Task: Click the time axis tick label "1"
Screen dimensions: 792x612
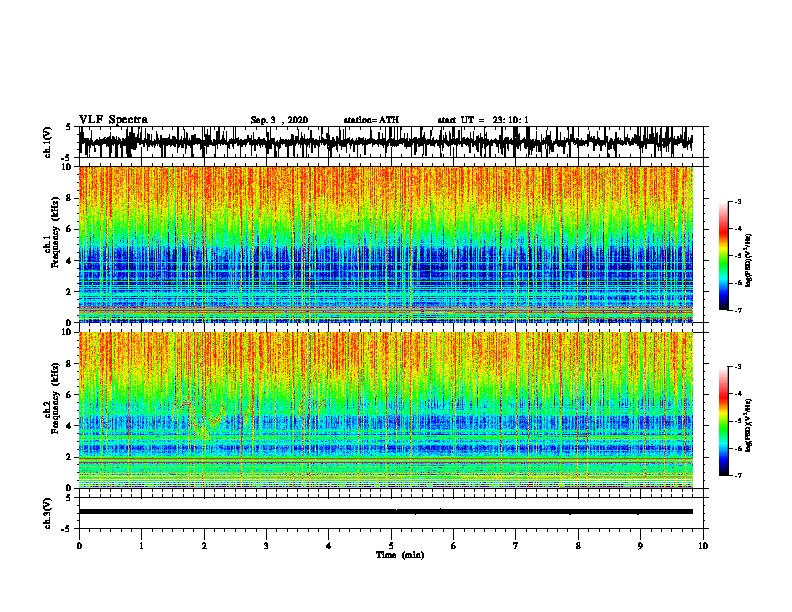Action: [142, 546]
